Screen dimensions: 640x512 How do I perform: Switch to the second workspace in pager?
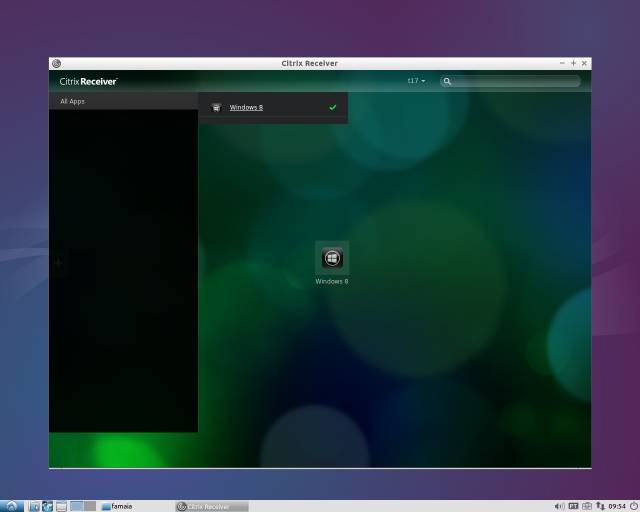[x=90, y=506]
